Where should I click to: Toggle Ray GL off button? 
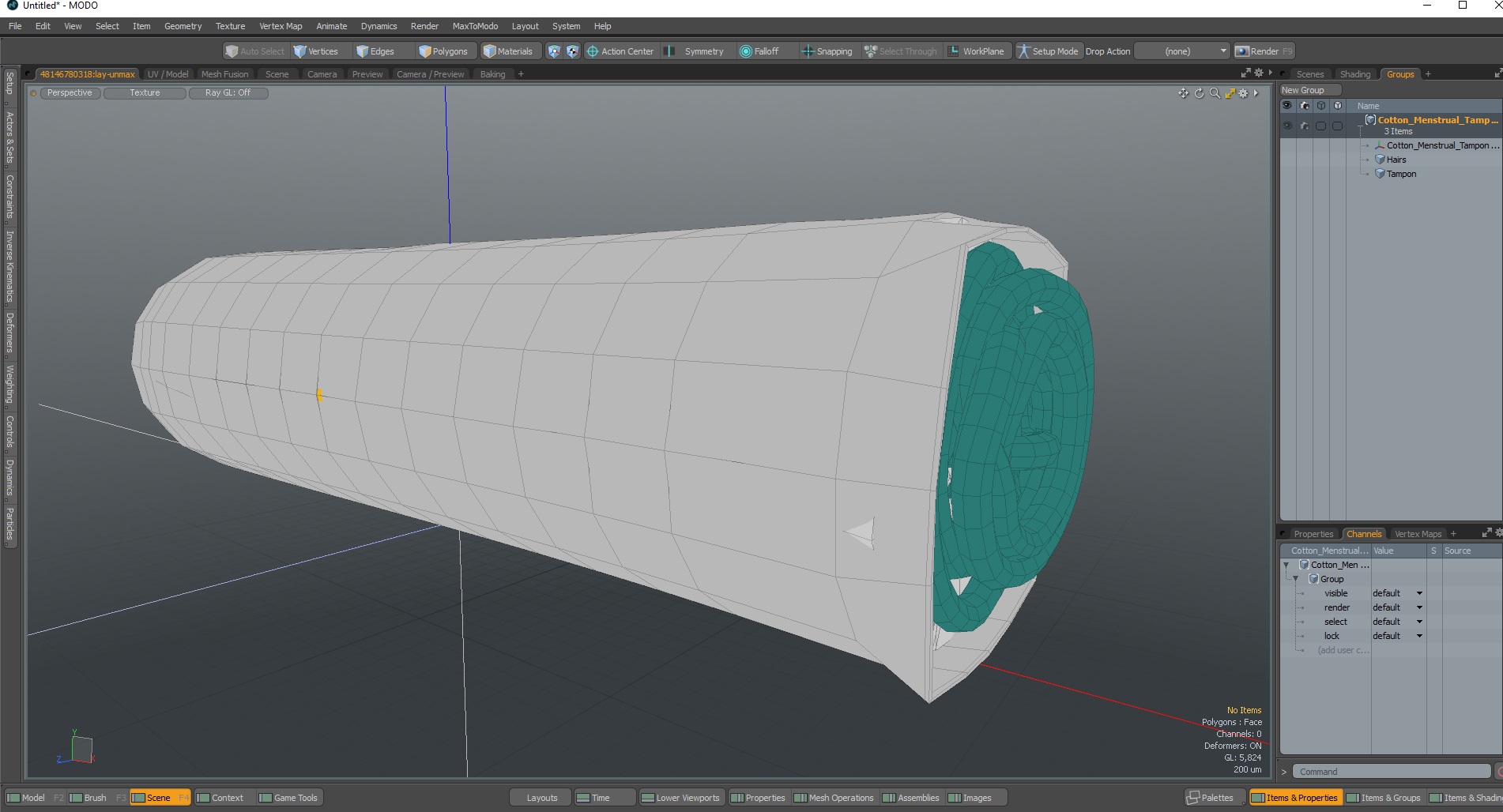click(228, 93)
